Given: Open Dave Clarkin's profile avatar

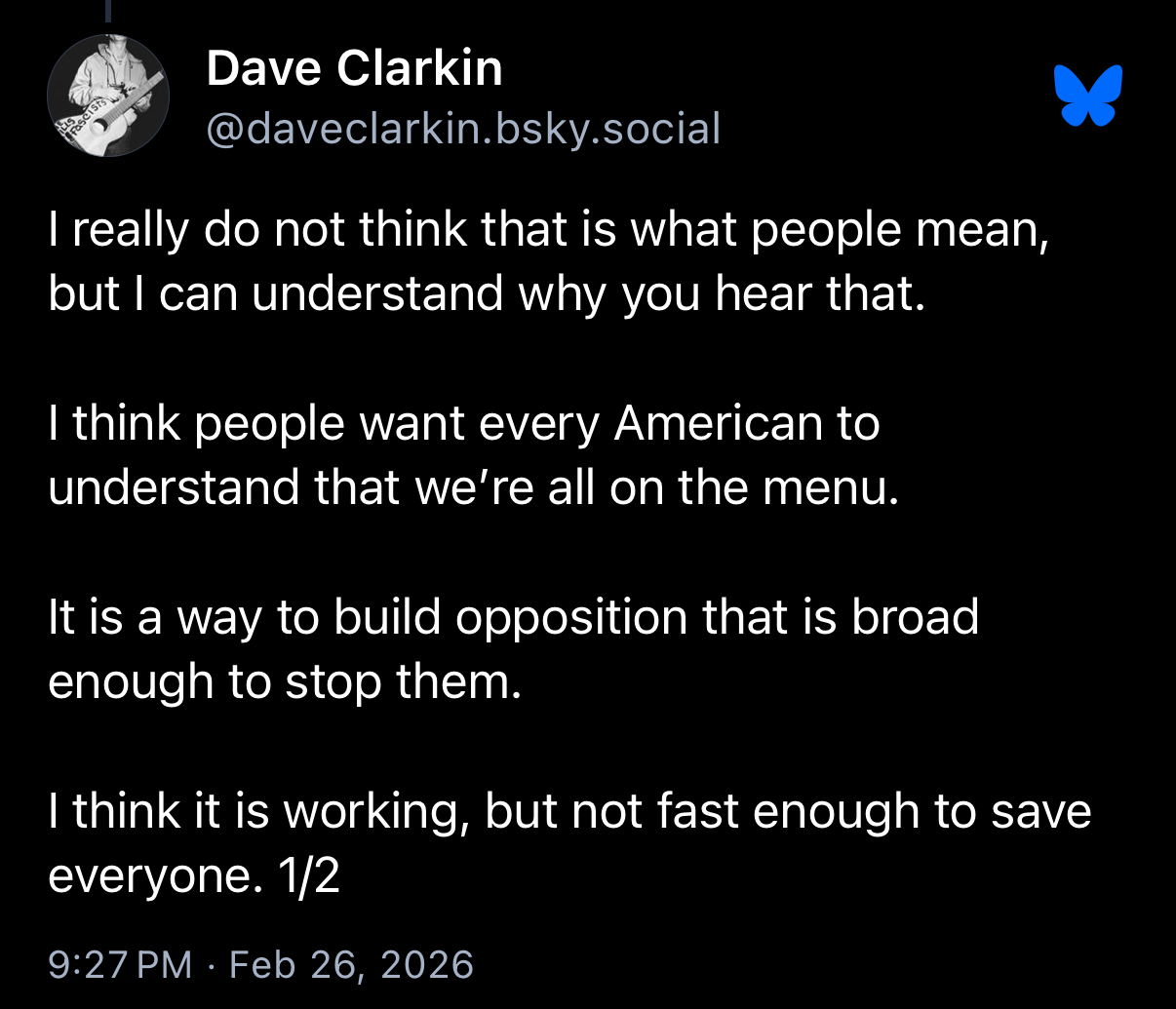Looking at the screenshot, I should pyautogui.click(x=108, y=96).
